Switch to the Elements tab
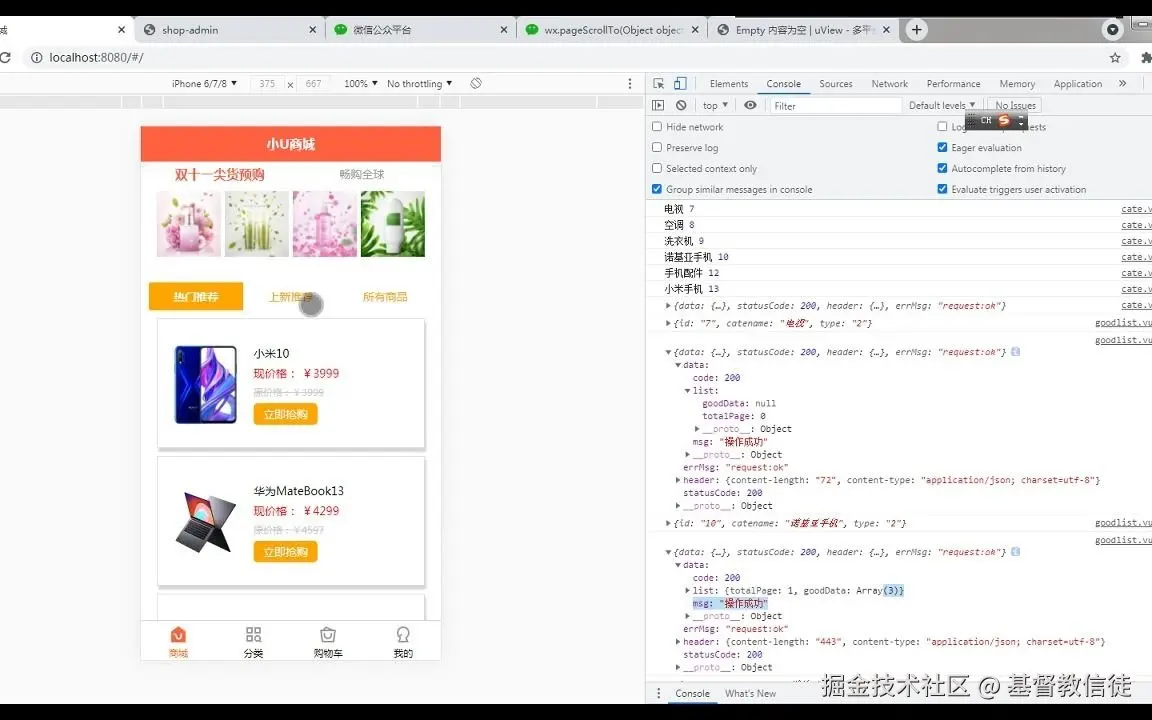This screenshot has height=720, width=1152. coord(729,84)
